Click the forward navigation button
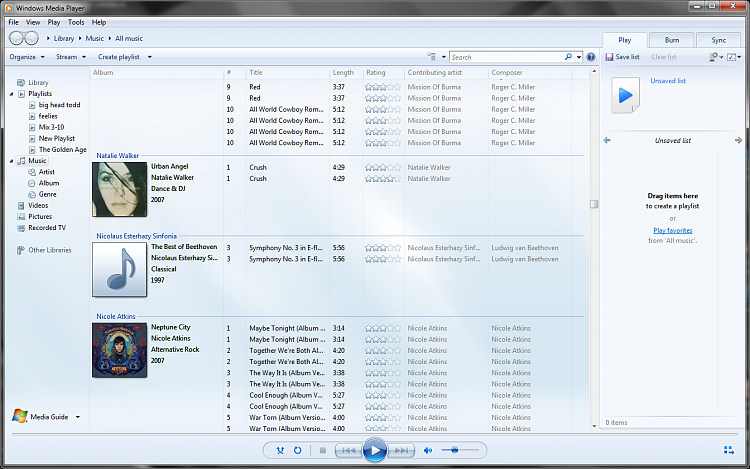The image size is (750, 469). tap(32, 38)
